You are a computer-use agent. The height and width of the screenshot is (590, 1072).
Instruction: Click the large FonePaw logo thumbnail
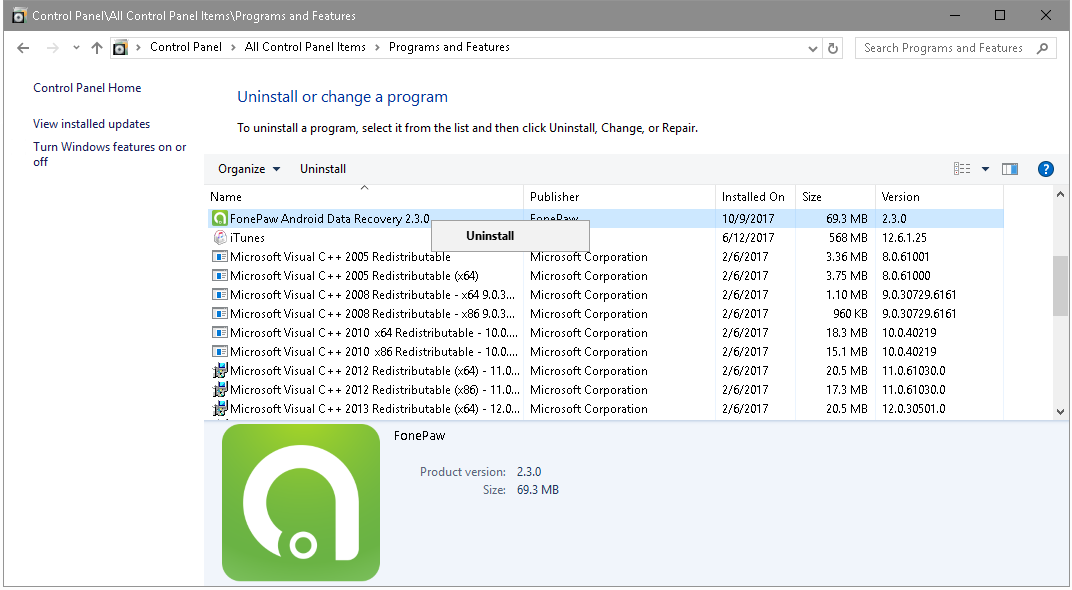[x=301, y=502]
